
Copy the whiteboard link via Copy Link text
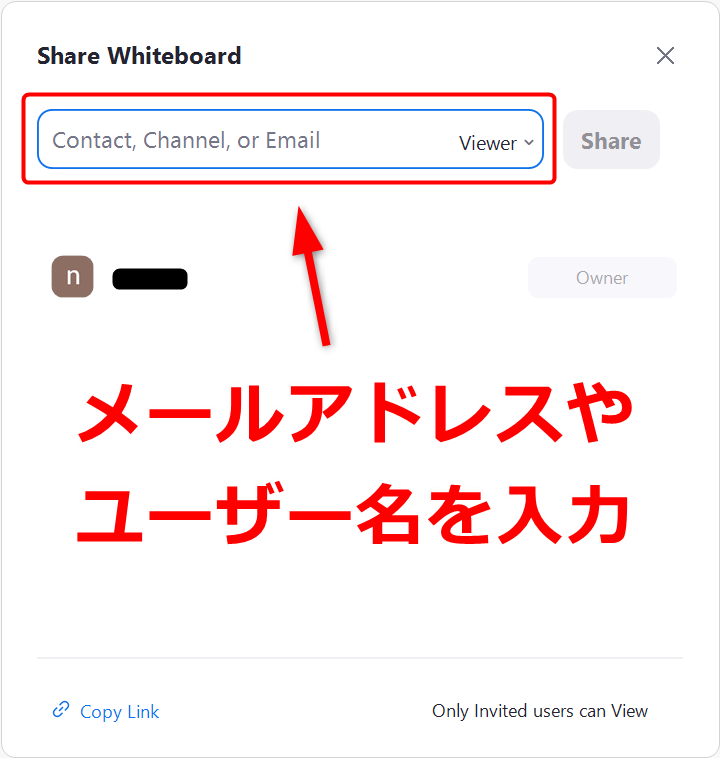(x=119, y=712)
